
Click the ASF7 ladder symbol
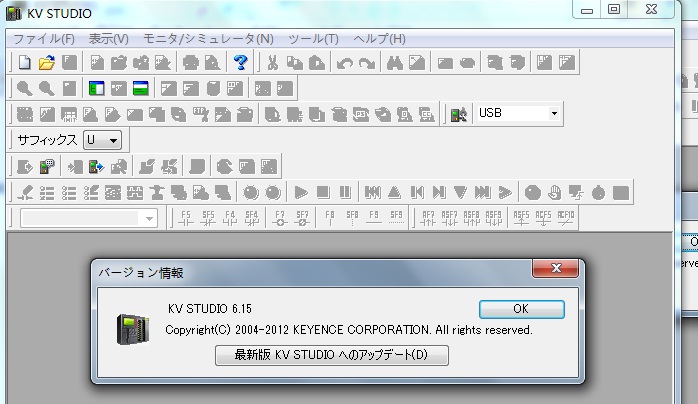click(x=450, y=218)
